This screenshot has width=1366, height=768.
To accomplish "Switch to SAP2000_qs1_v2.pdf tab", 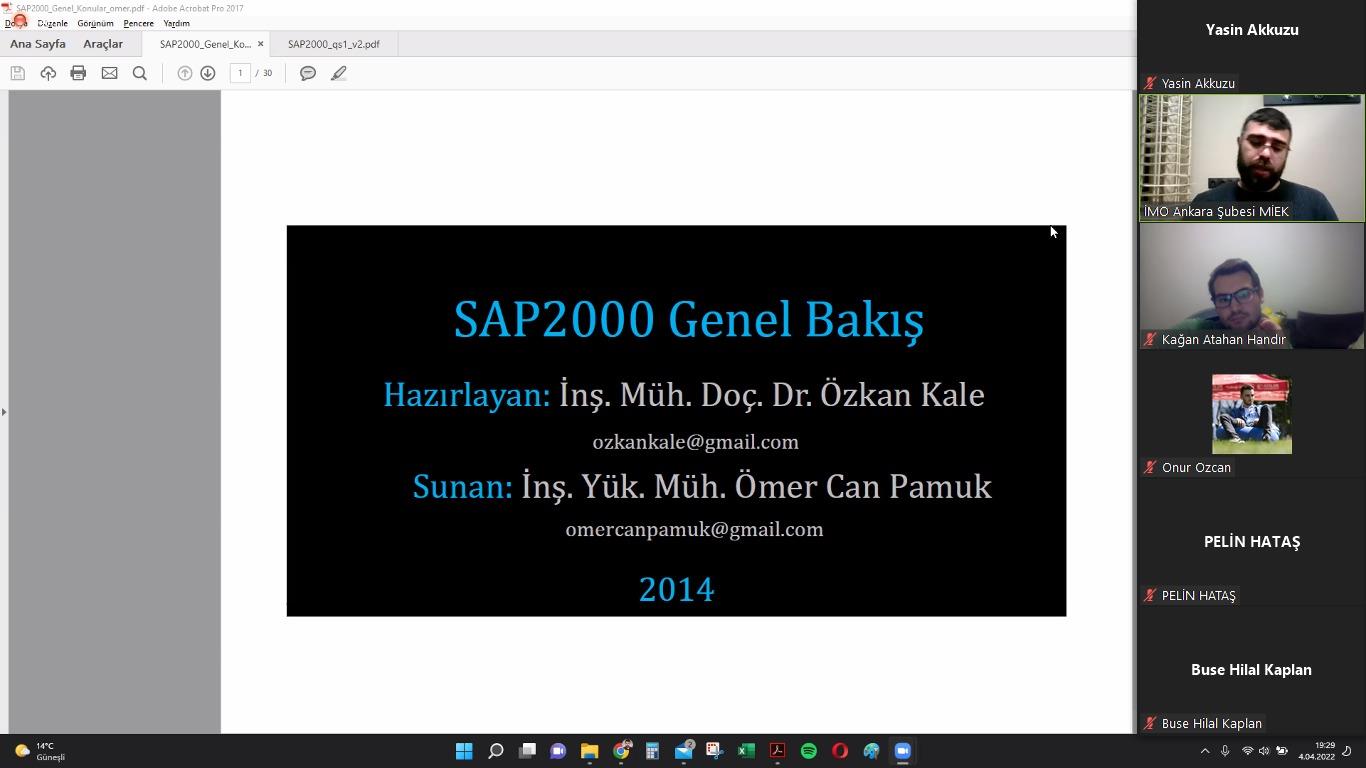I will (x=333, y=44).
